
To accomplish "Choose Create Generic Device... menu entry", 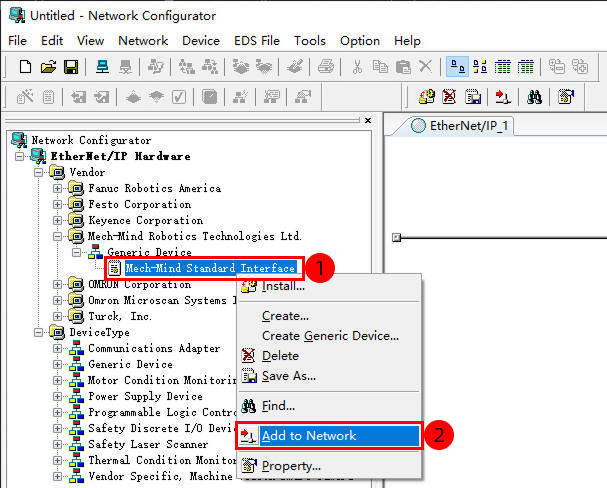I will click(329, 336).
